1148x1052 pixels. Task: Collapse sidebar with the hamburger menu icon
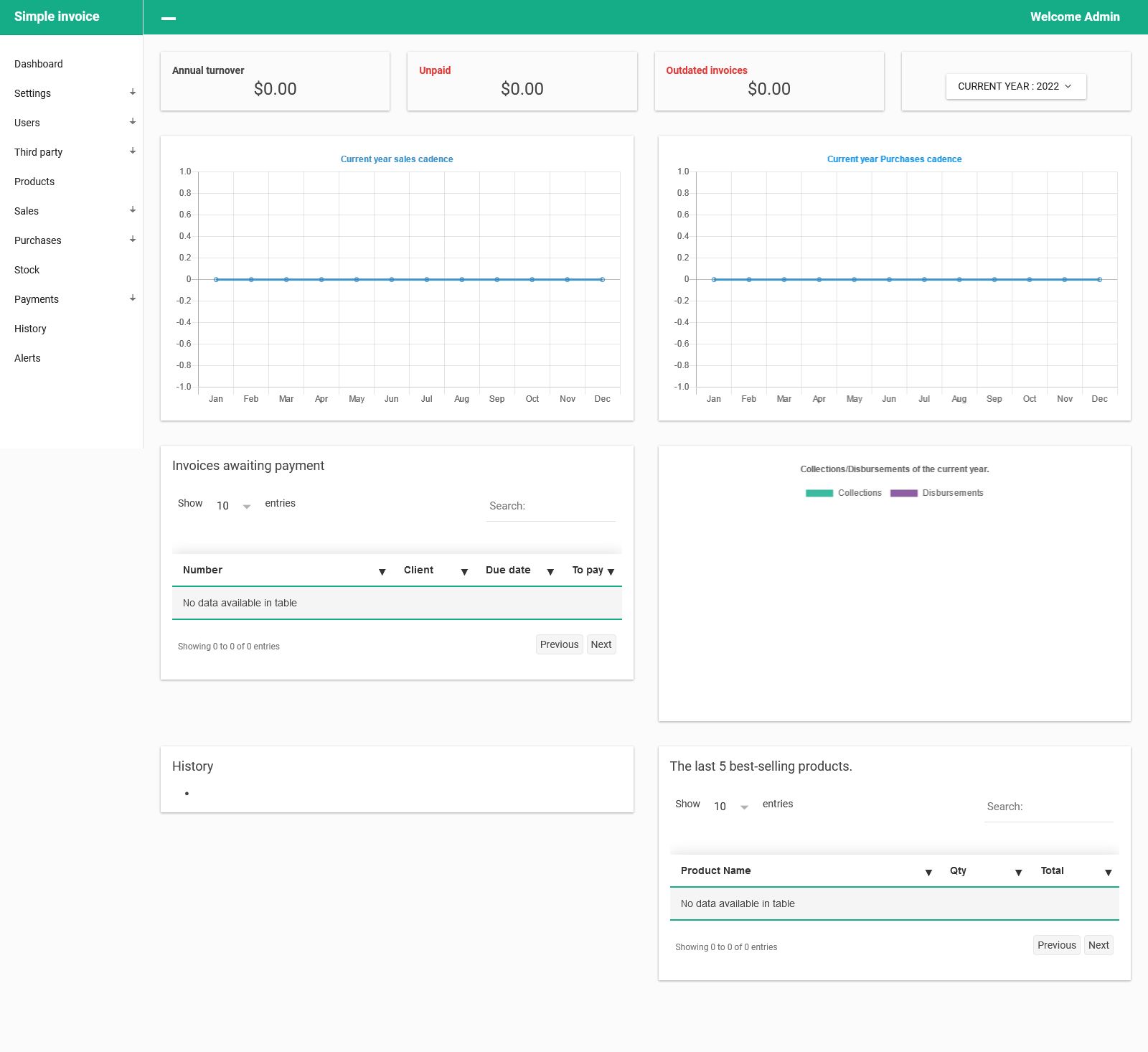pyautogui.click(x=169, y=18)
